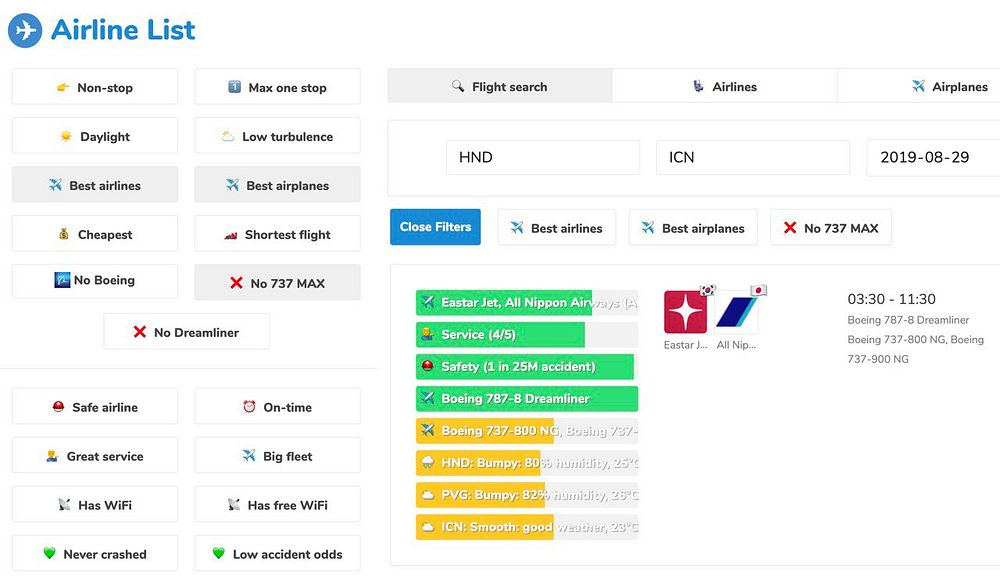Click the cloud icon on Low turbulence
1000x584 pixels.
tap(228, 136)
